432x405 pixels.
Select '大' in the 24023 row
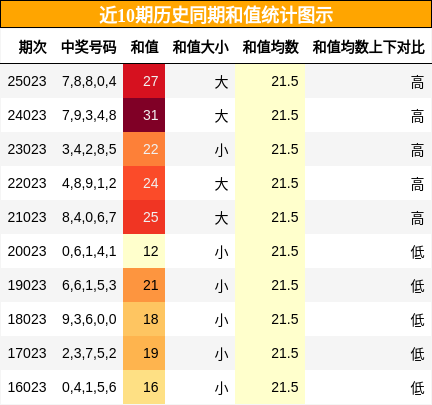pyautogui.click(x=221, y=116)
